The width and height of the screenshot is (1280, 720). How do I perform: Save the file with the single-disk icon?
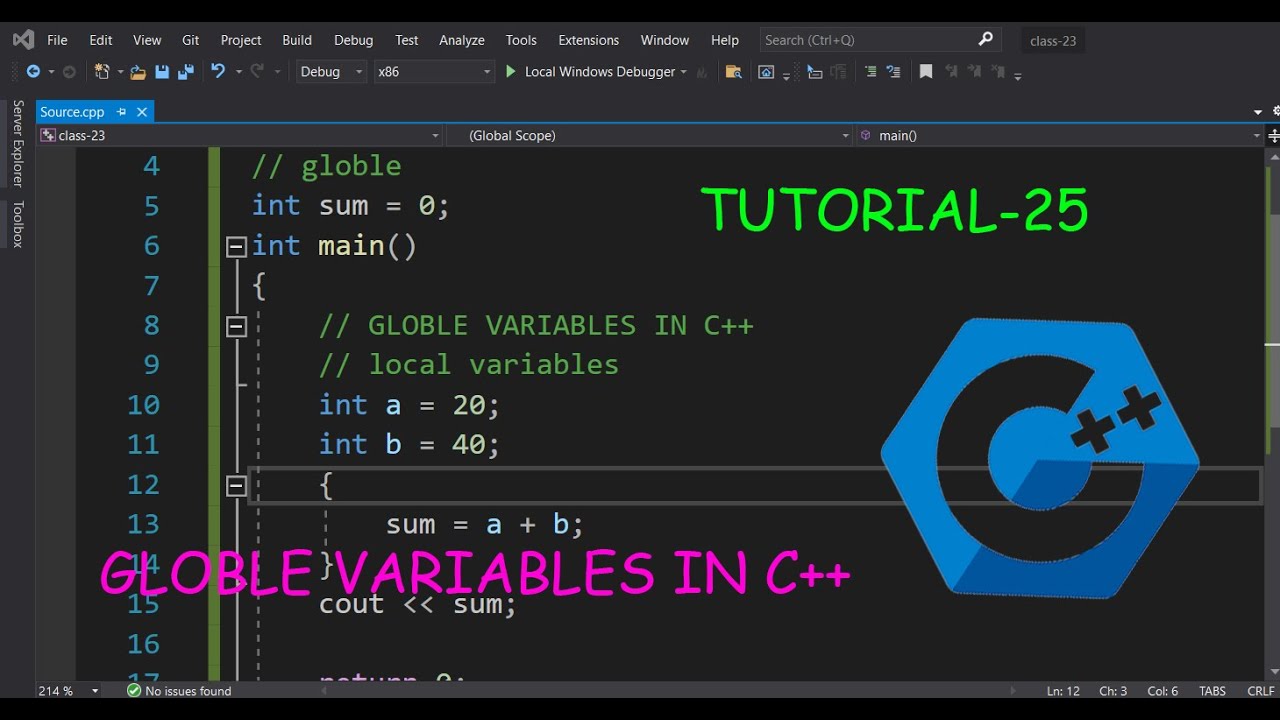[162, 72]
